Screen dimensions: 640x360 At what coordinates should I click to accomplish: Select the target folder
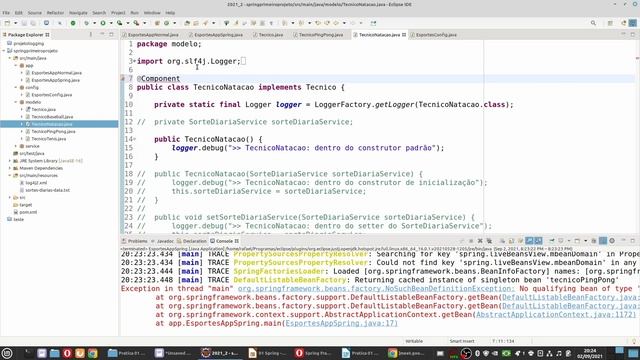tap(25, 205)
